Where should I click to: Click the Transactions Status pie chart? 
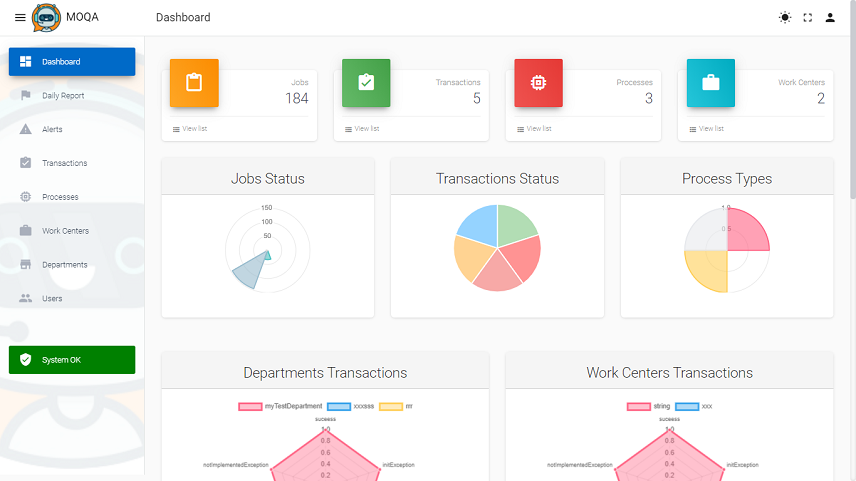click(x=497, y=248)
